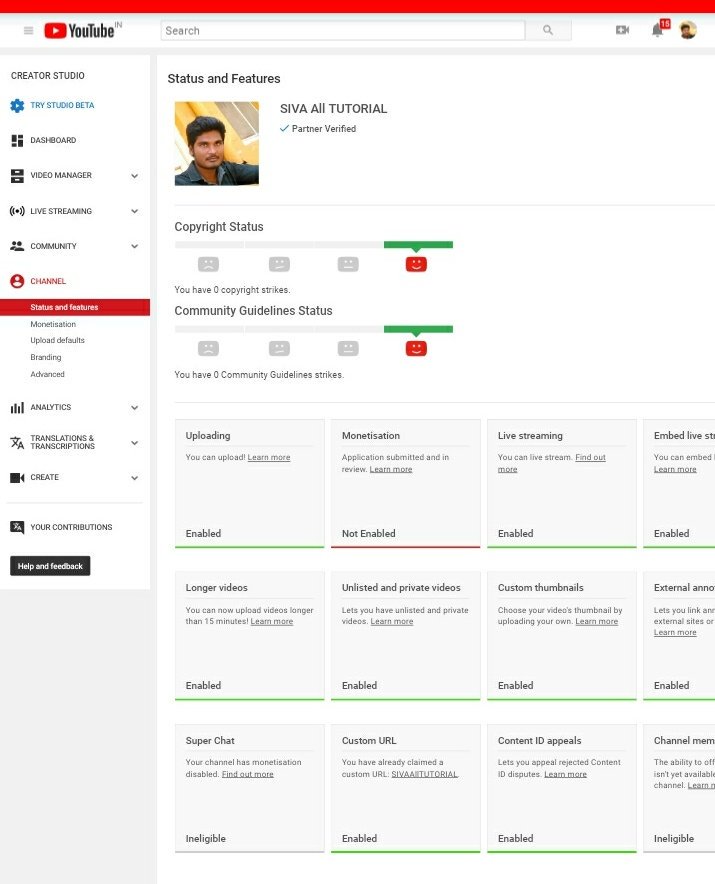715x884 pixels.
Task: Click the Live Streaming broadcast icon
Action: coord(17,211)
